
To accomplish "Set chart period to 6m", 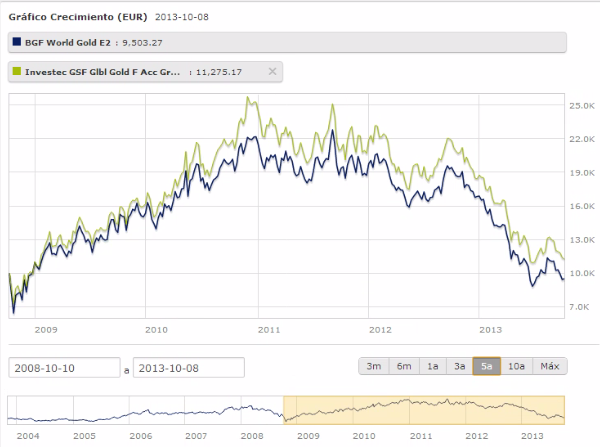I will click(403, 366).
